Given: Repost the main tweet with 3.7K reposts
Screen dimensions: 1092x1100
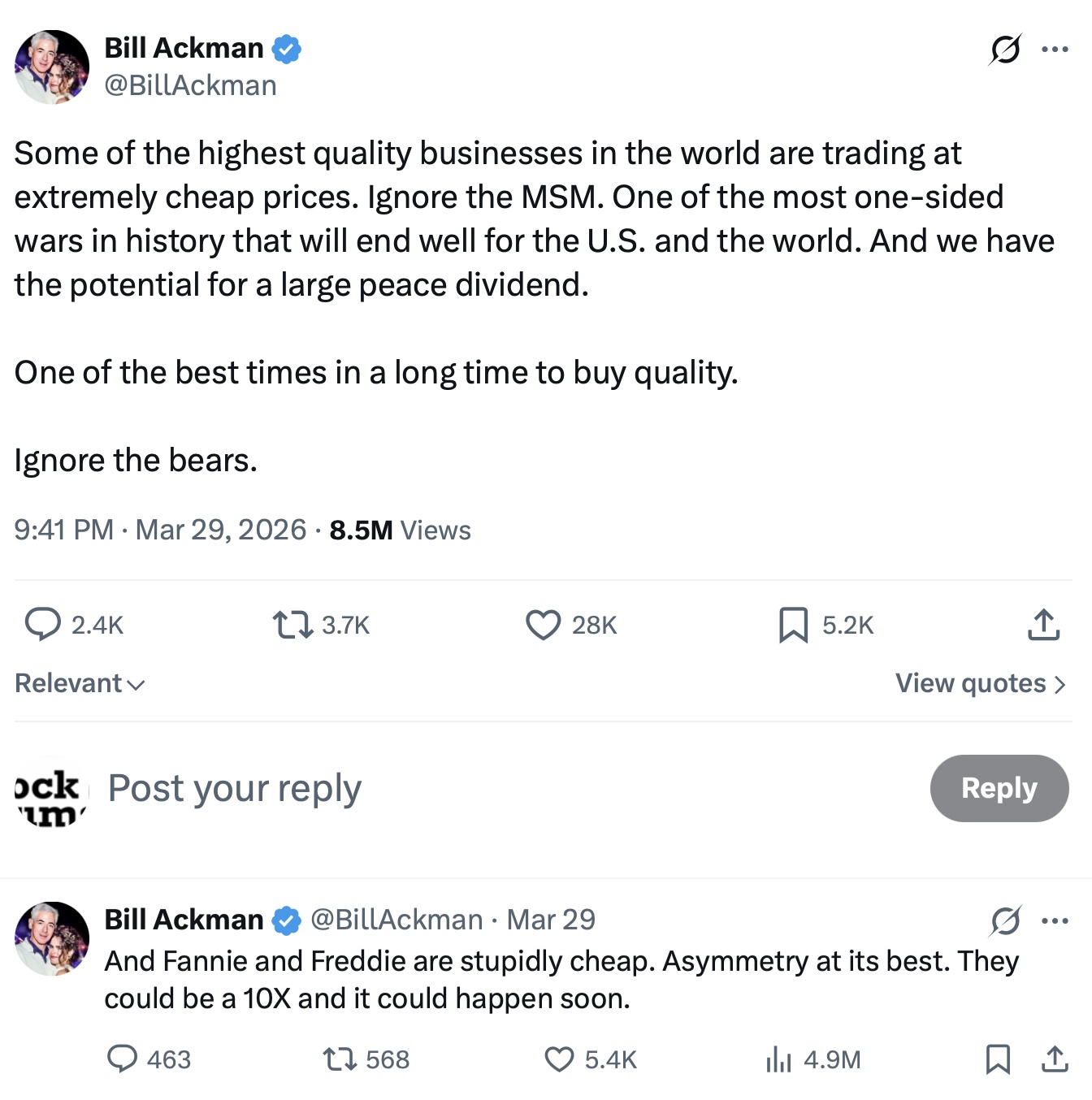Looking at the screenshot, I should click(x=292, y=625).
